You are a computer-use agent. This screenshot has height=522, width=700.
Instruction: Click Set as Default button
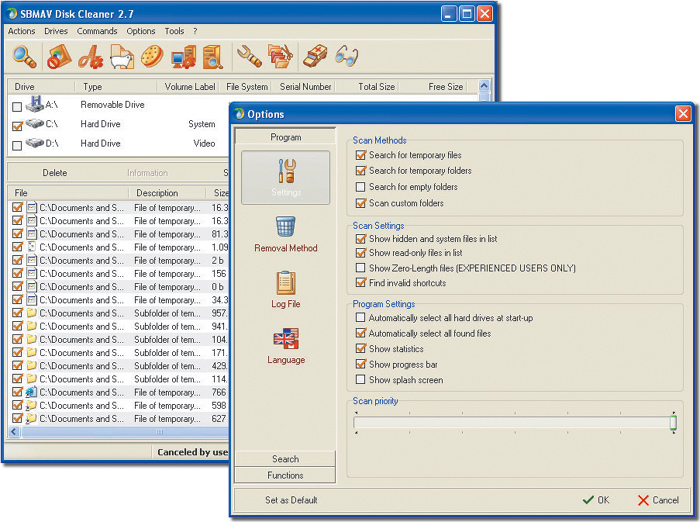click(291, 500)
